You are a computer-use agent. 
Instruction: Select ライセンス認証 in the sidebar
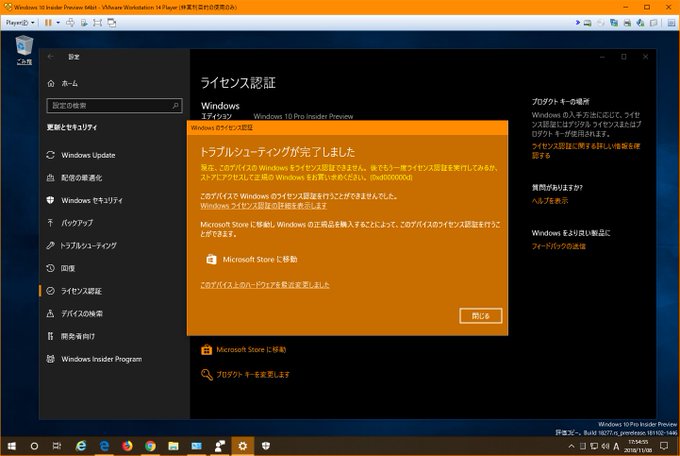pyautogui.click(x=74, y=291)
